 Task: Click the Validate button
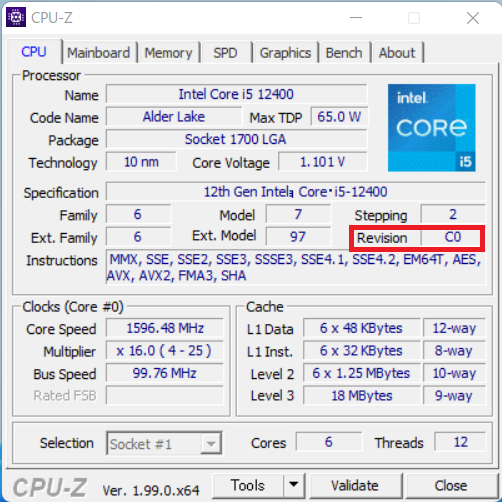(355, 486)
